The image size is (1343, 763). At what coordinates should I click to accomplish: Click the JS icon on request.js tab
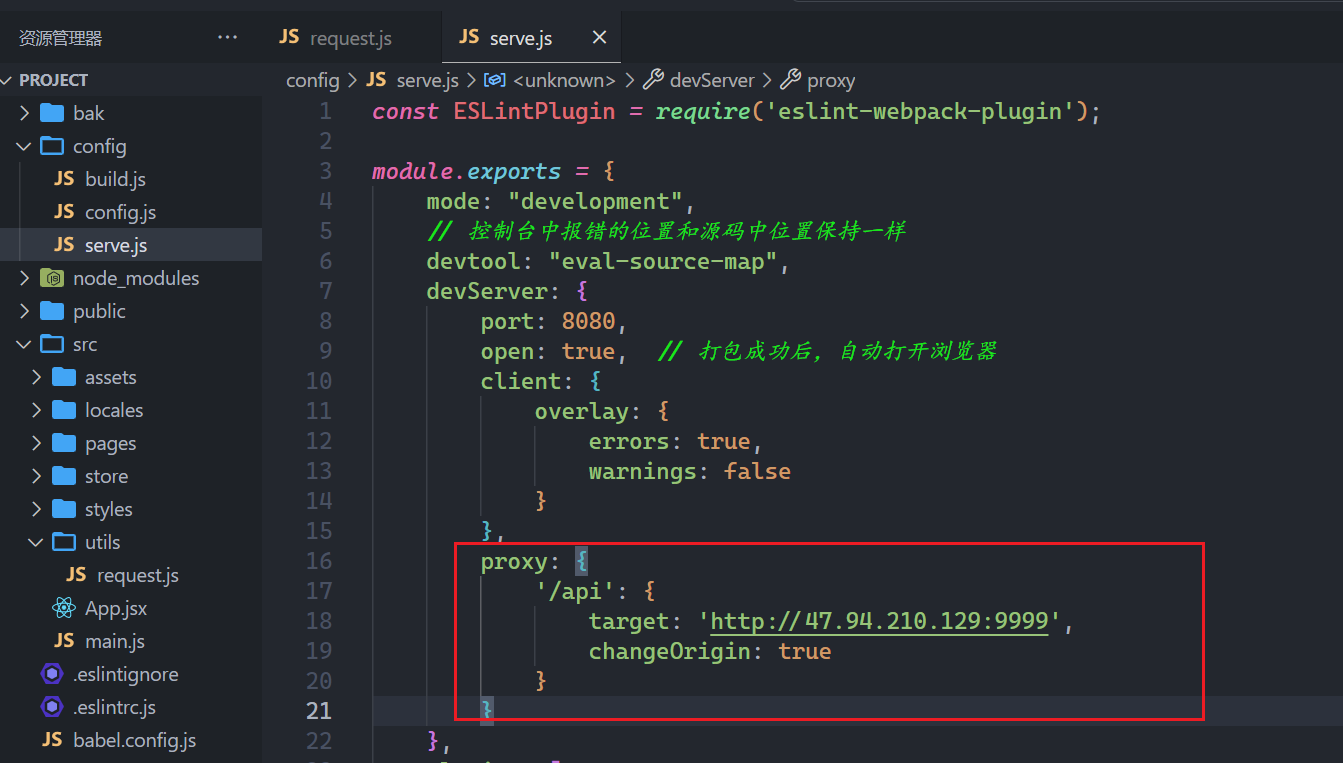(x=289, y=38)
